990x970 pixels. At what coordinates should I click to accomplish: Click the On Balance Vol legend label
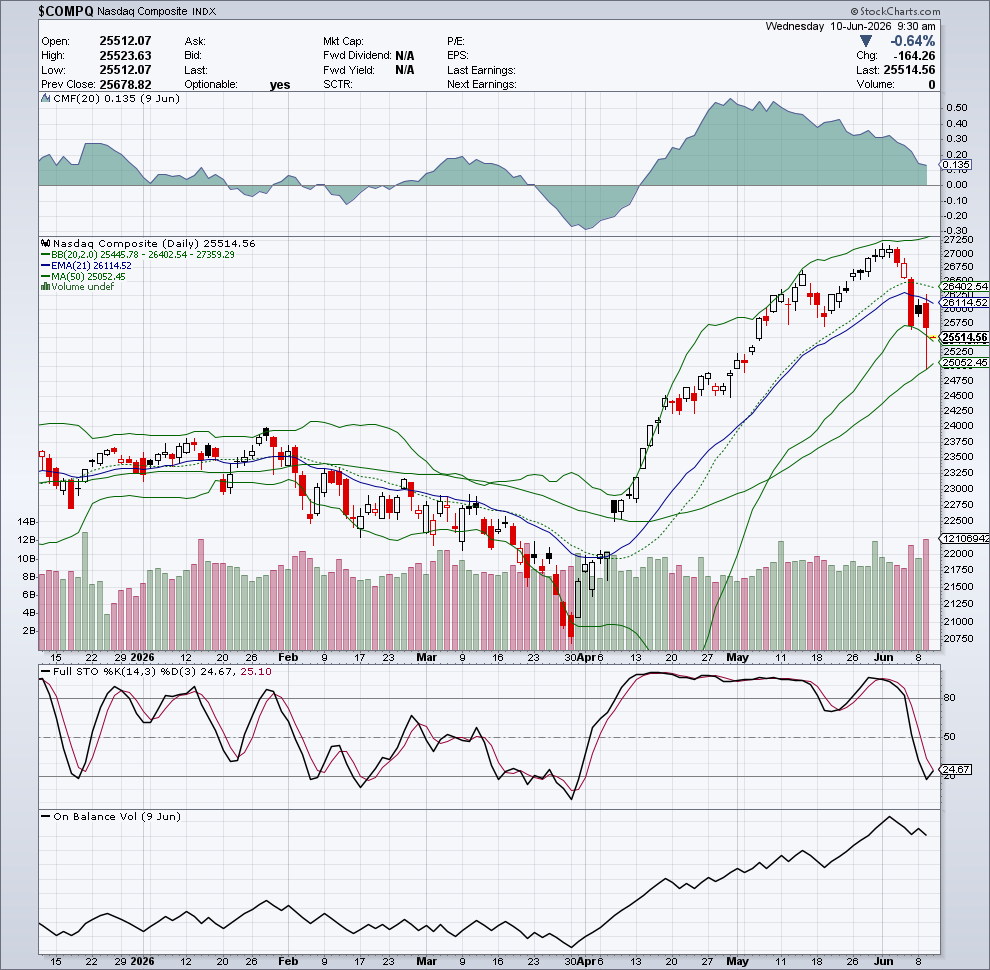point(110,817)
